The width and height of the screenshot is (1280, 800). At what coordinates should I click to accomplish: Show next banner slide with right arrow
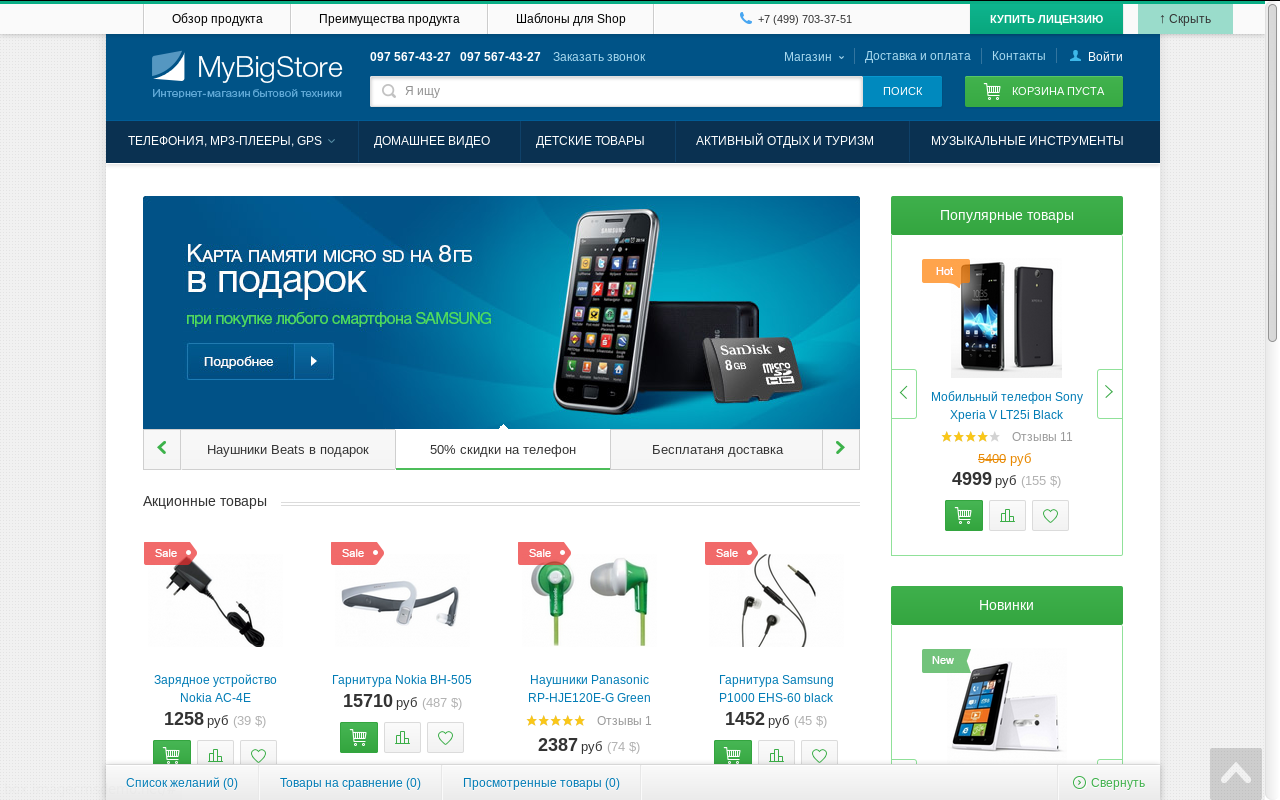click(841, 449)
